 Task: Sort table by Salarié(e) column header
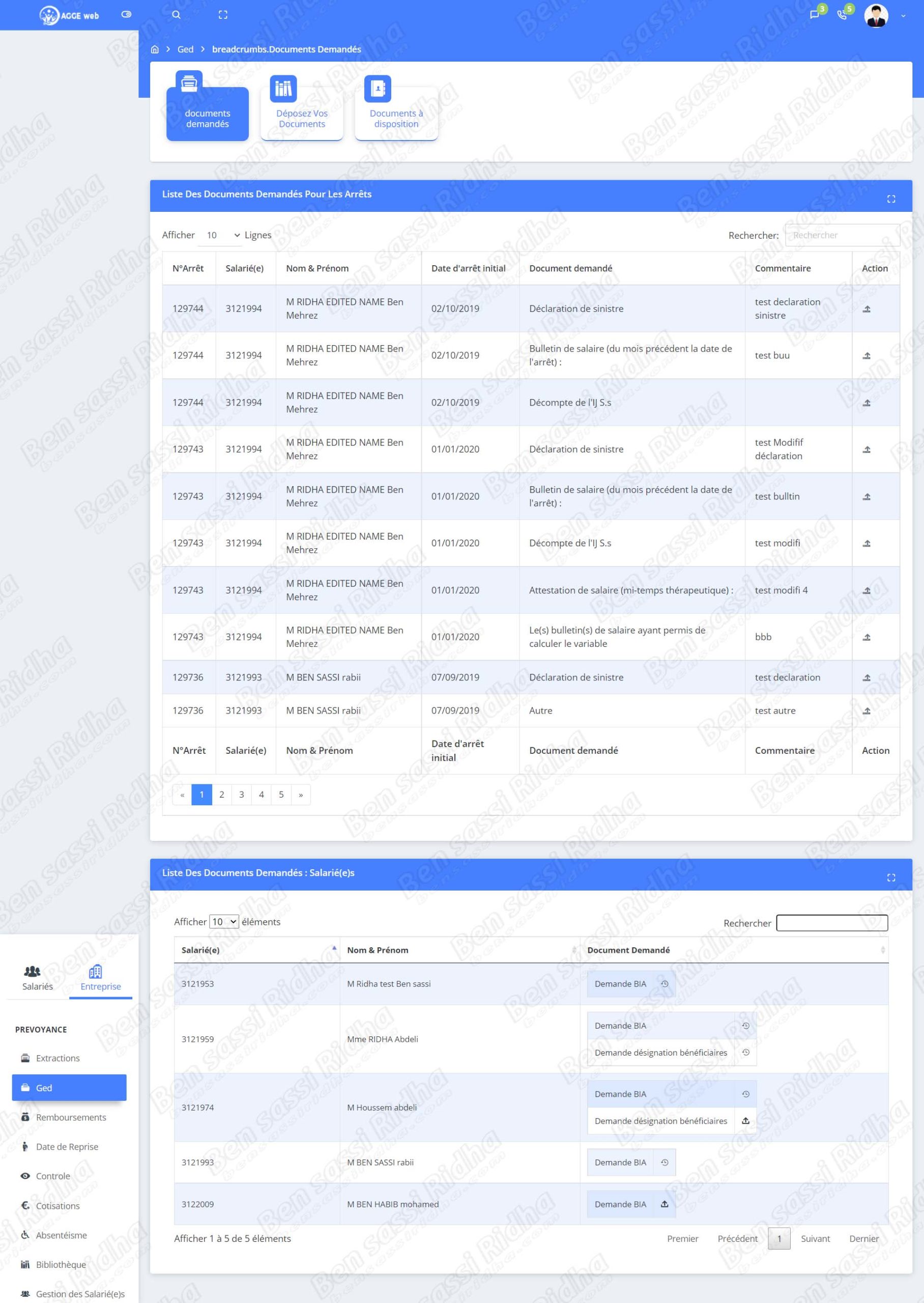click(256, 950)
